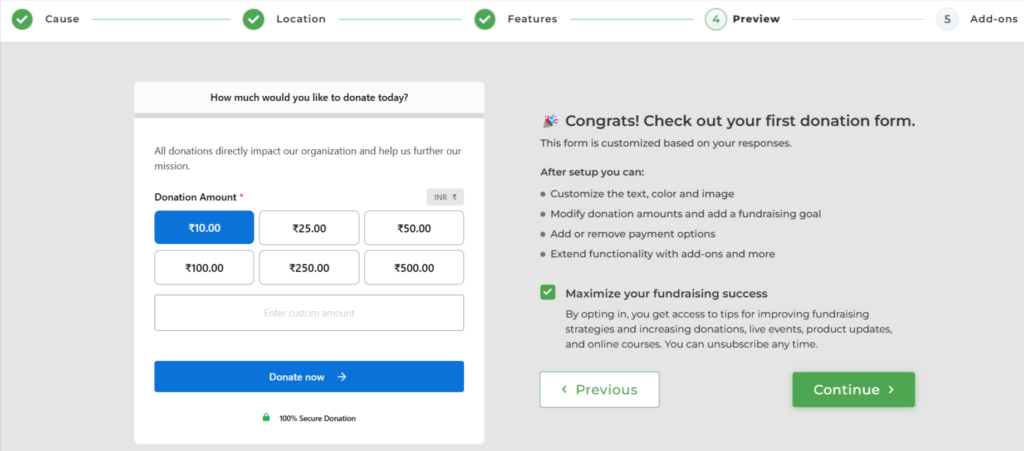
Task: Select the step 5 Add-ons circle
Action: 947,20
